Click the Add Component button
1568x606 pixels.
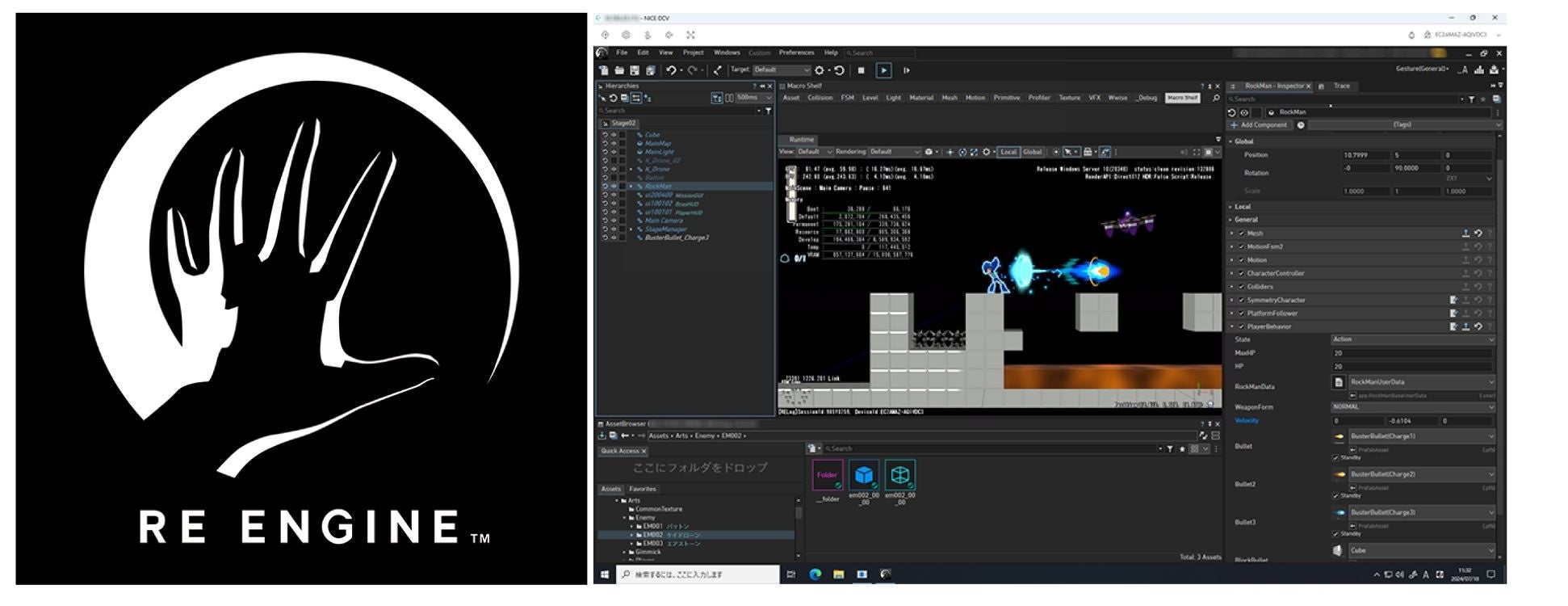pos(1260,125)
